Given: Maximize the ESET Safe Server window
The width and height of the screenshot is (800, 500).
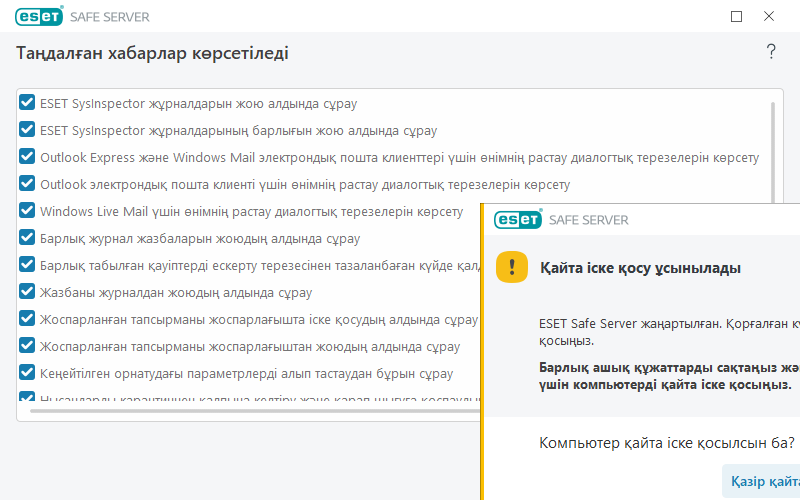Looking at the screenshot, I should 736,17.
